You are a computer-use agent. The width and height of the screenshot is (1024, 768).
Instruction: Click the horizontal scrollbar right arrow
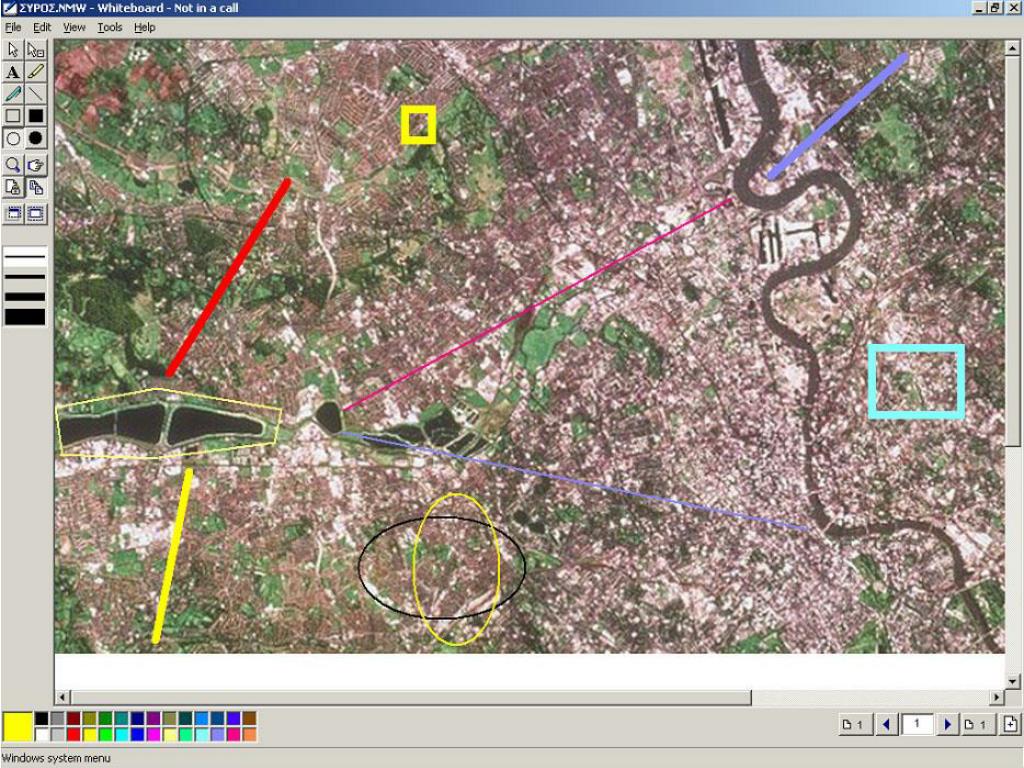pos(997,697)
